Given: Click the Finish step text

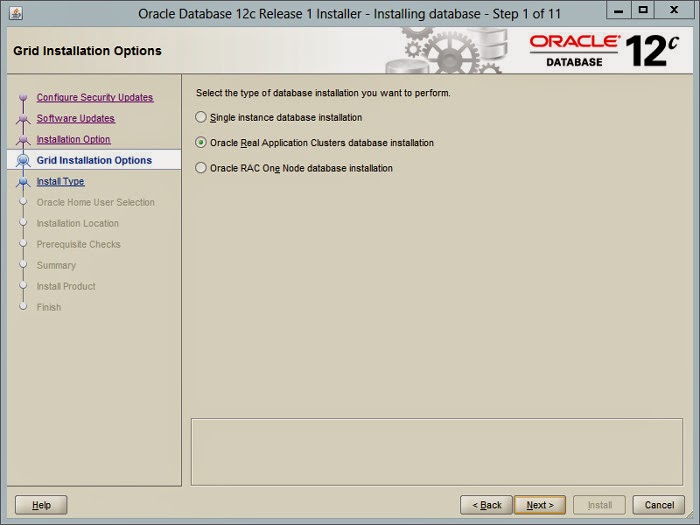Looking at the screenshot, I should pos(49,307).
